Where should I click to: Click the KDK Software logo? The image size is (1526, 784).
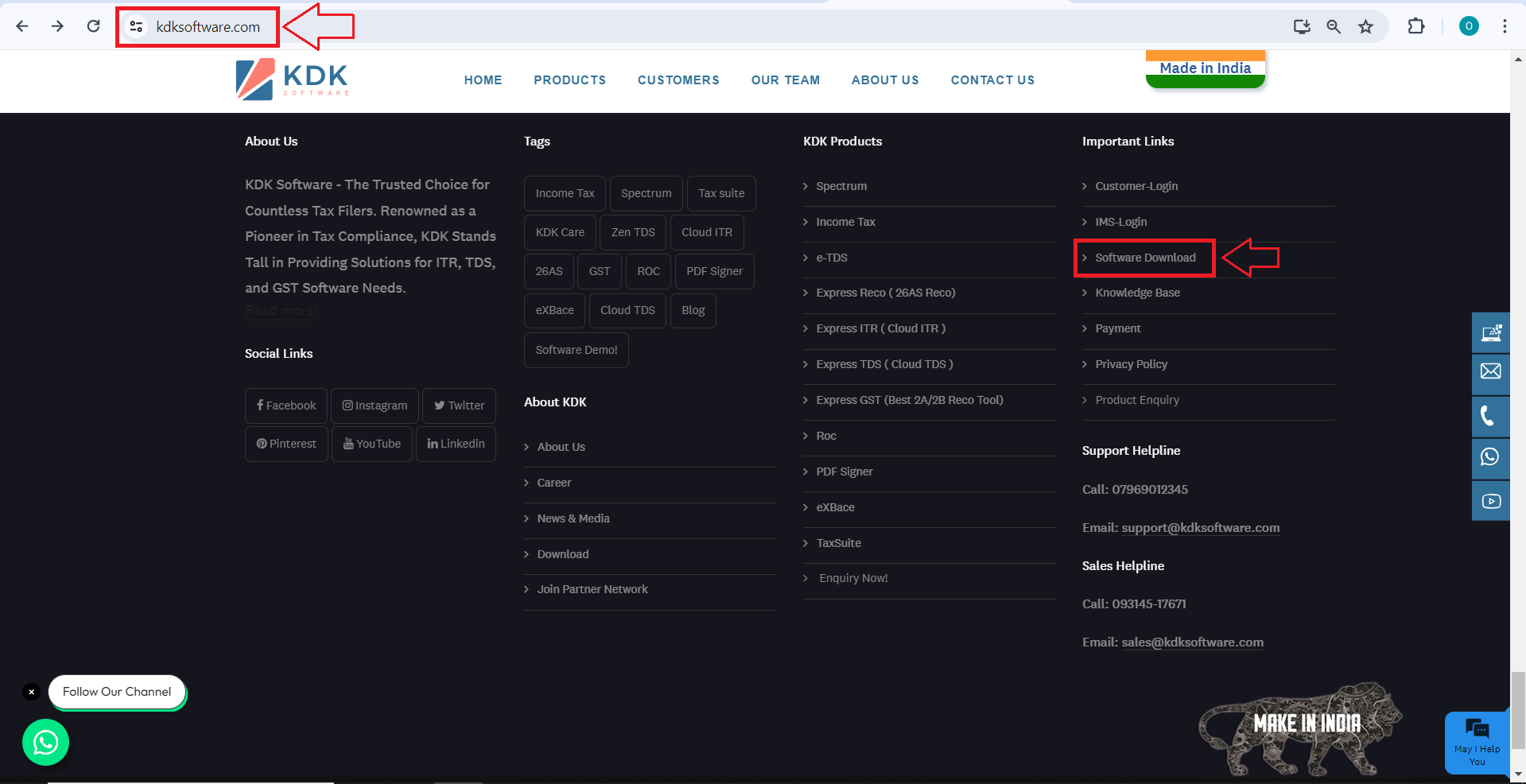pyautogui.click(x=292, y=80)
